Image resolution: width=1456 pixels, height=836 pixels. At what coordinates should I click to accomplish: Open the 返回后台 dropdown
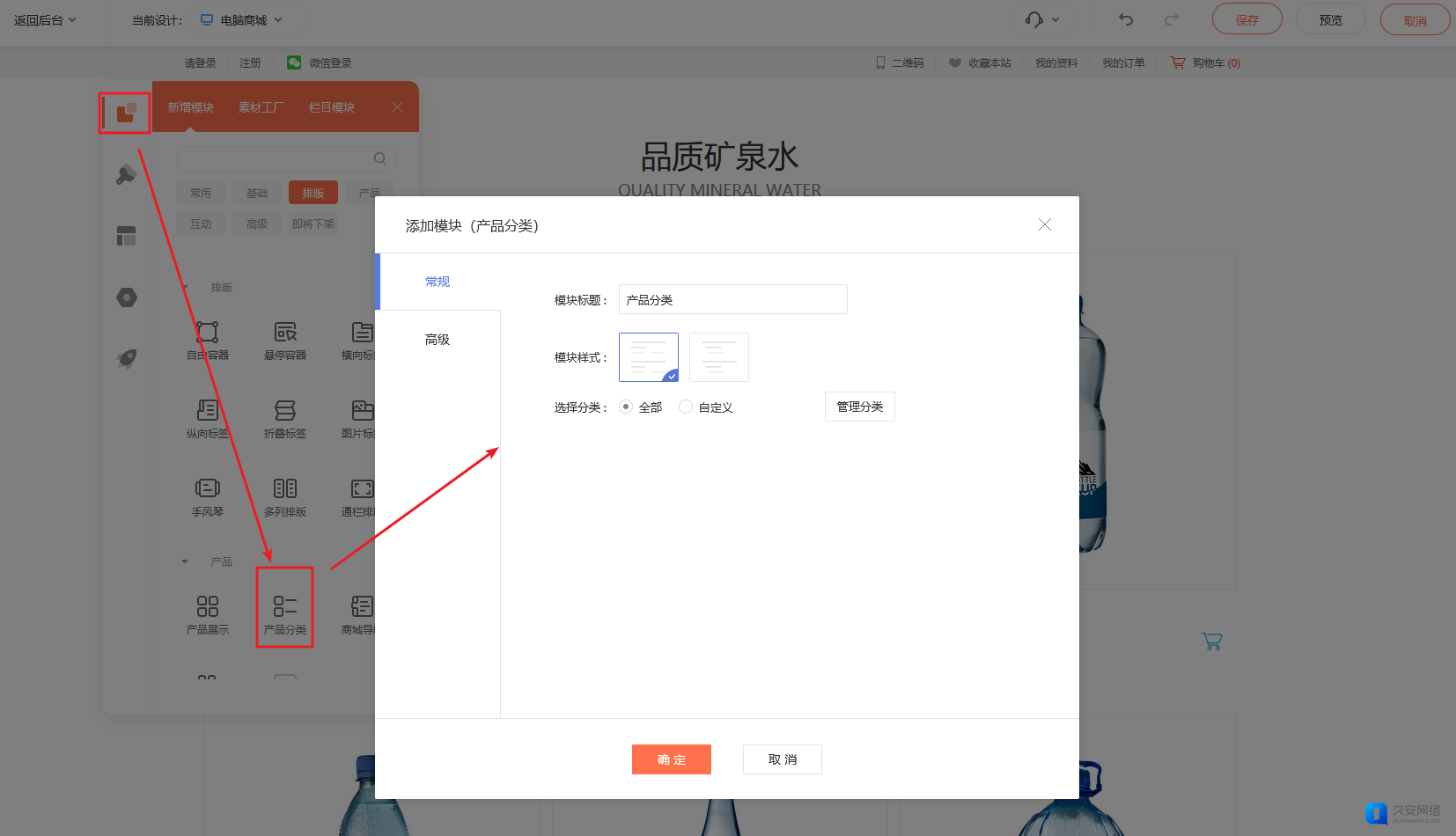pos(45,19)
